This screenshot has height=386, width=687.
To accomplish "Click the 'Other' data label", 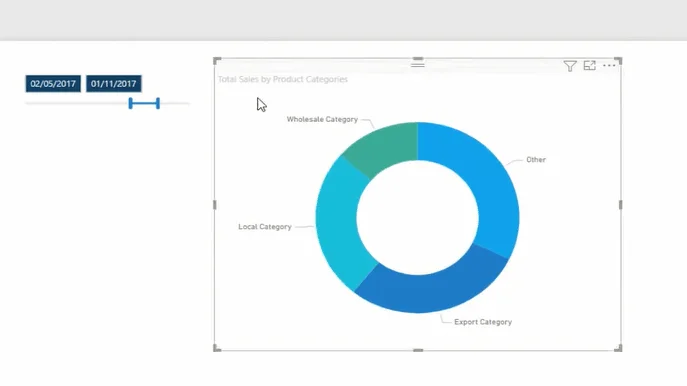I will click(x=536, y=159).
